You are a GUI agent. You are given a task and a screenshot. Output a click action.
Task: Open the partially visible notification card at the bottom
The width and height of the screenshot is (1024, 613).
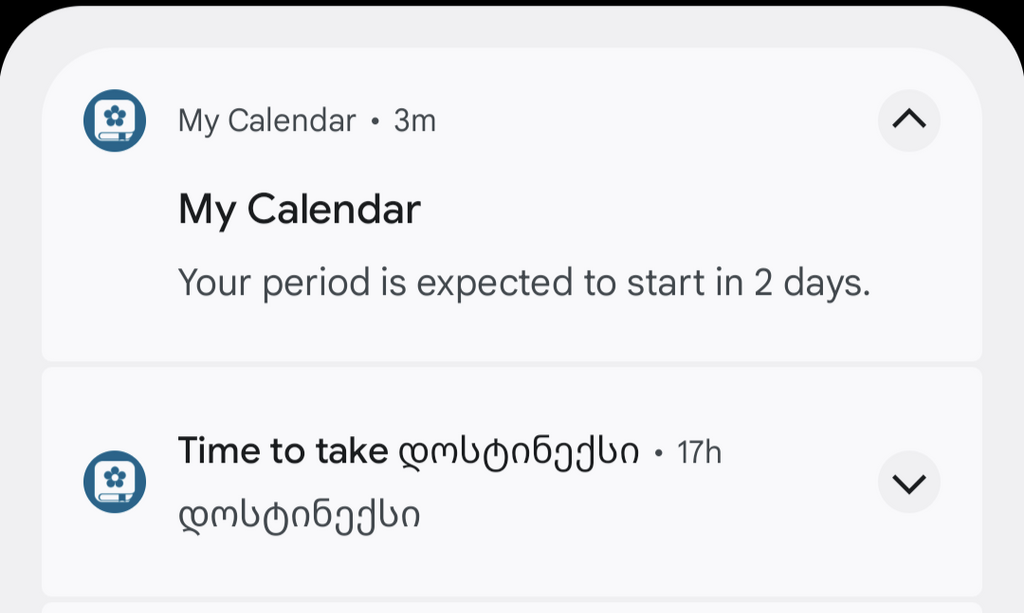coord(512,608)
